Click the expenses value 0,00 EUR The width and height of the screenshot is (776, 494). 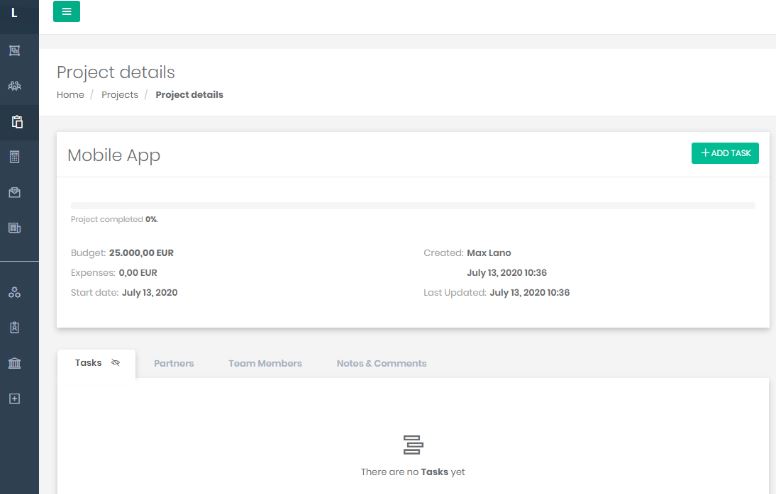138,273
